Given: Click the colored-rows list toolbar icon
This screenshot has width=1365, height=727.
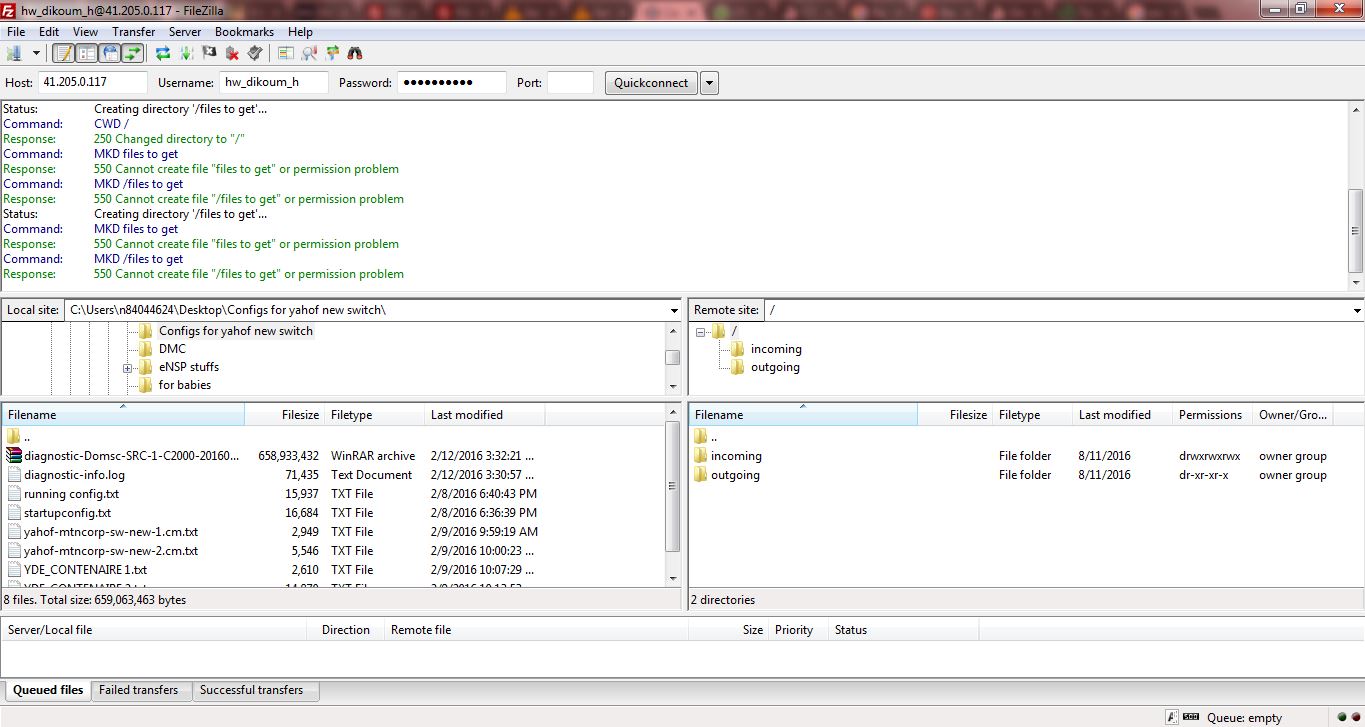Looking at the screenshot, I should coord(286,53).
